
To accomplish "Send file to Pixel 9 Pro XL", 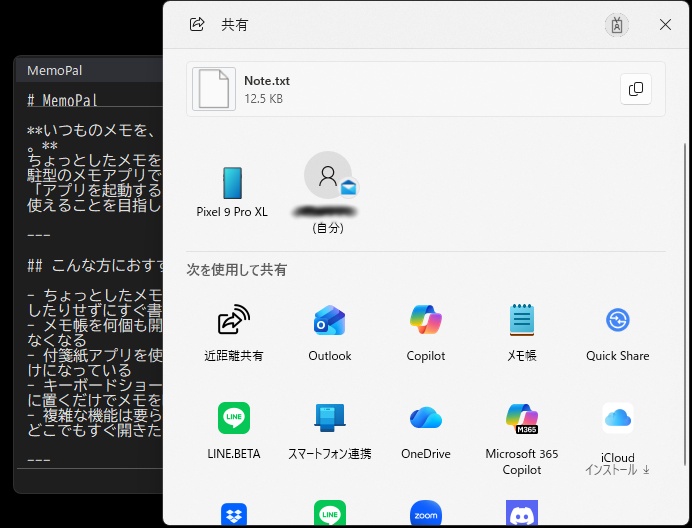I will [x=232, y=192].
